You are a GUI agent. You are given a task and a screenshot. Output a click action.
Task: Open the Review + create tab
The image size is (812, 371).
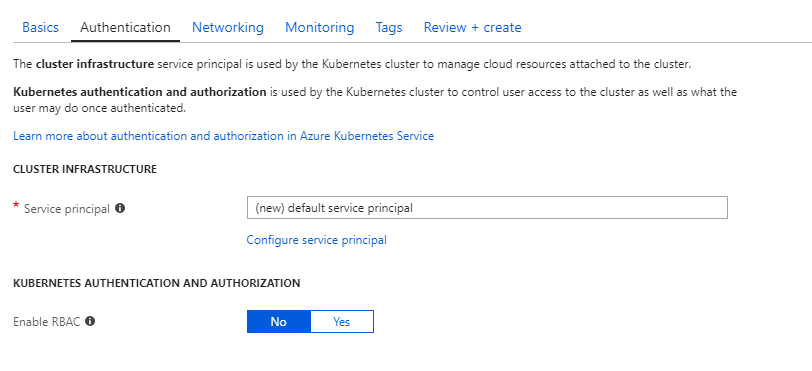[472, 27]
